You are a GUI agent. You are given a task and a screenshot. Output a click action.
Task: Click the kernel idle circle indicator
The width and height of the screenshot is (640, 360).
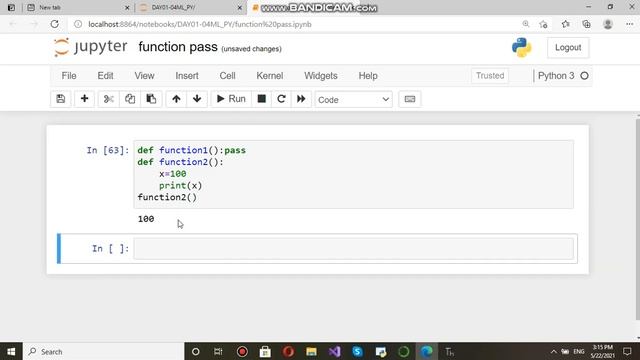coord(584,76)
